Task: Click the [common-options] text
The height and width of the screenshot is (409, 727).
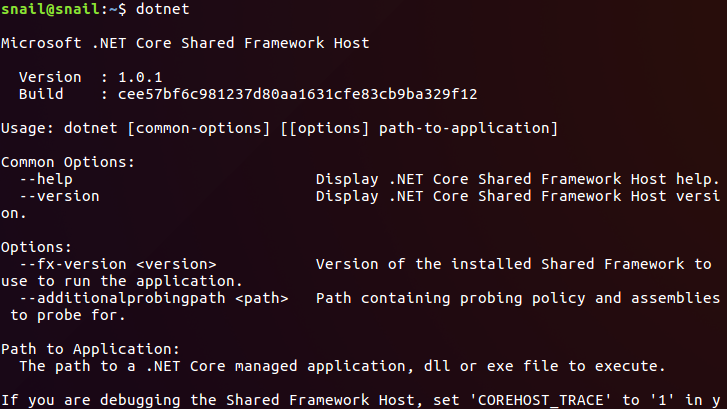Action: point(198,128)
